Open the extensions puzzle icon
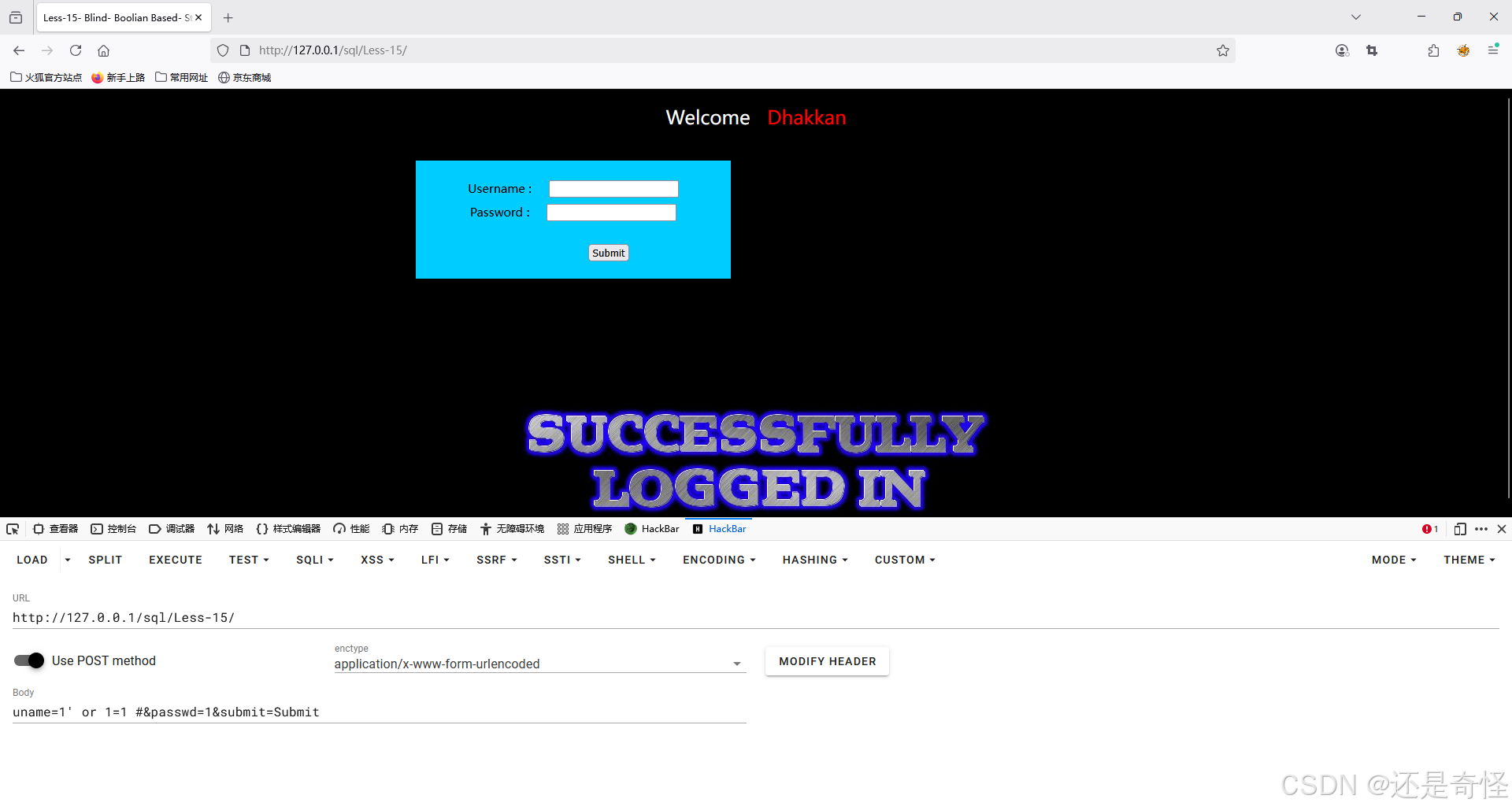This screenshot has height=810, width=1512. pyautogui.click(x=1433, y=50)
